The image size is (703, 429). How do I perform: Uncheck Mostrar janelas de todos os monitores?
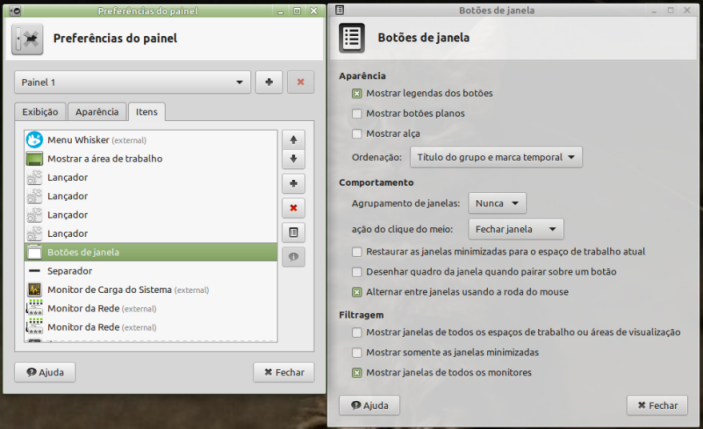(x=357, y=373)
